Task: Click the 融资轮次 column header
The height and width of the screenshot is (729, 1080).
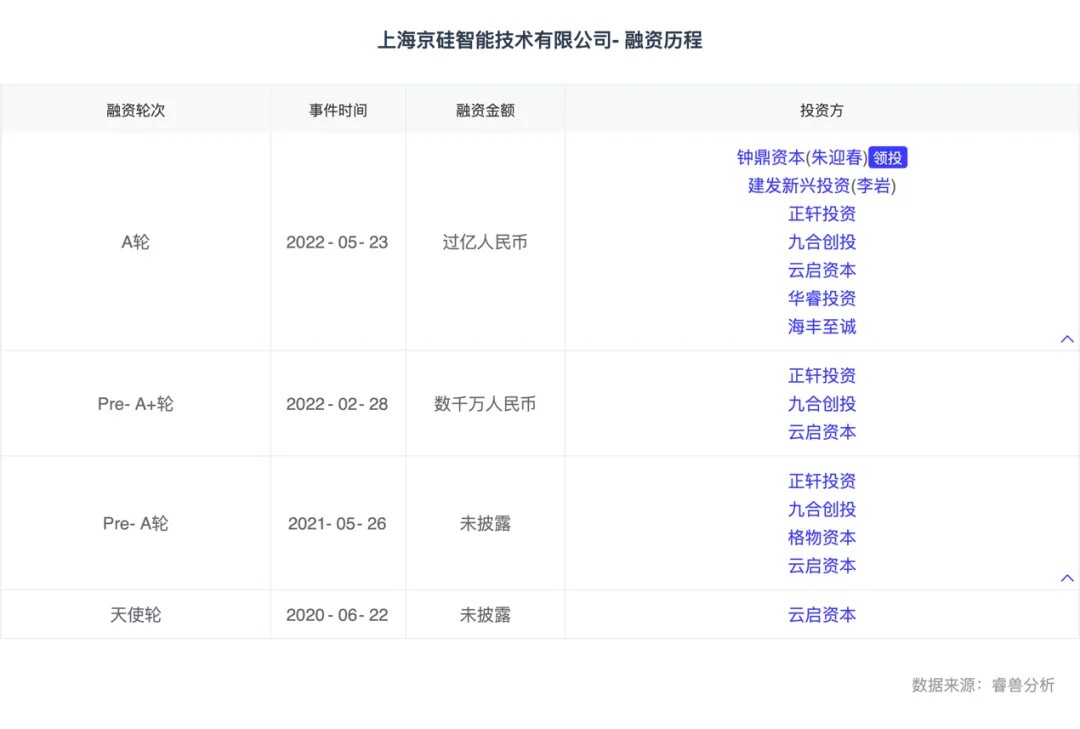Action: pos(136,110)
